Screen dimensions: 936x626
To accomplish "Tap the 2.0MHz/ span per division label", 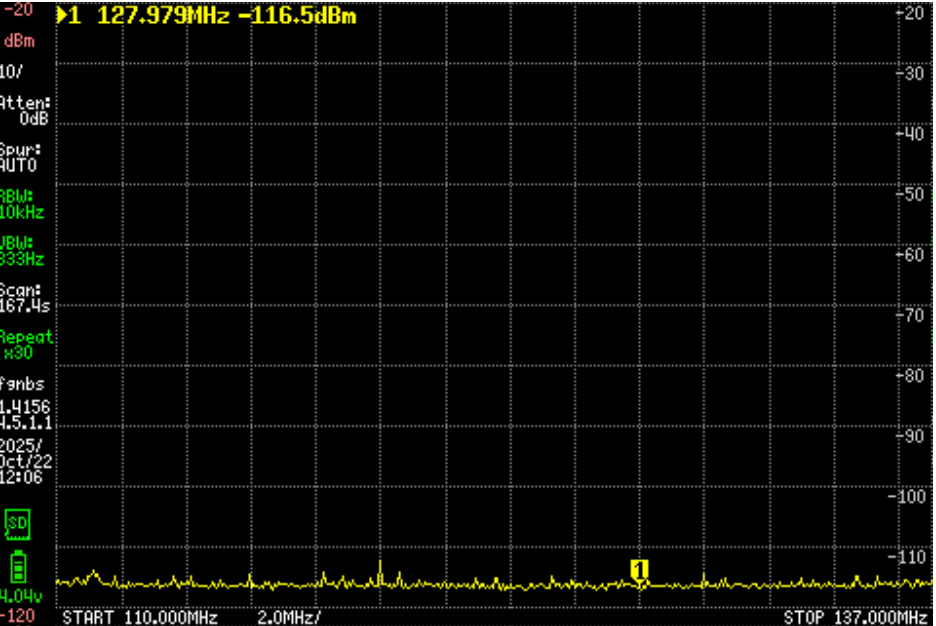I will pyautogui.click(x=289, y=617).
